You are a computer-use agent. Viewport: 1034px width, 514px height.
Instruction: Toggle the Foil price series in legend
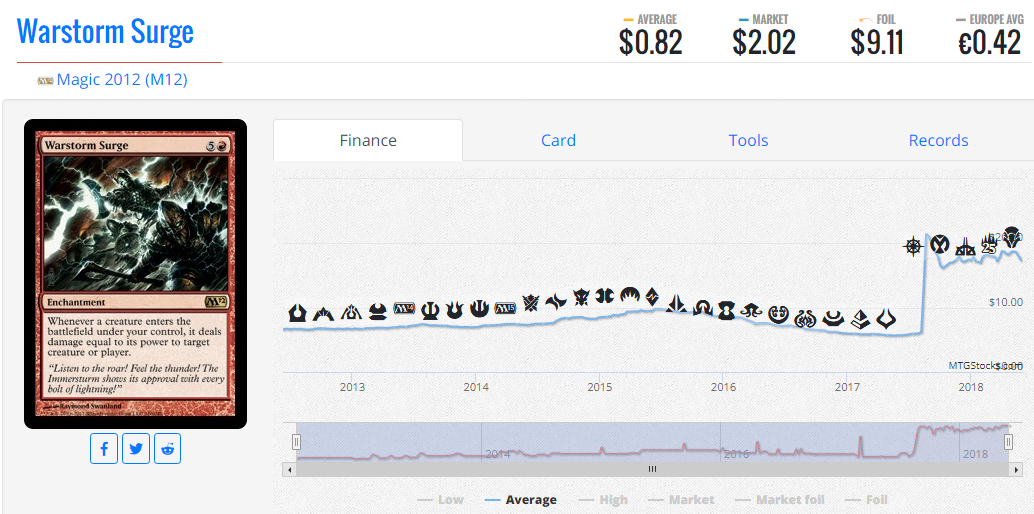point(866,500)
